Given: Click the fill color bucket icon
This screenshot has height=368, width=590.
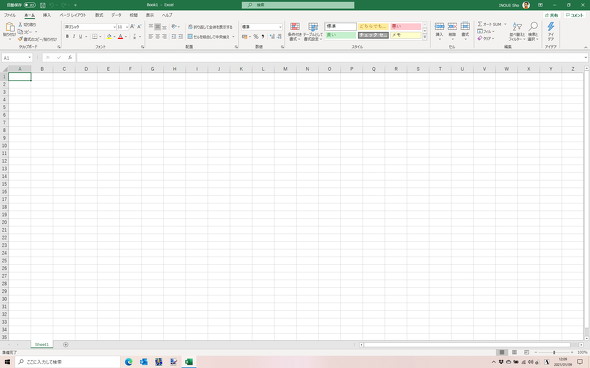Looking at the screenshot, I should (109, 36).
